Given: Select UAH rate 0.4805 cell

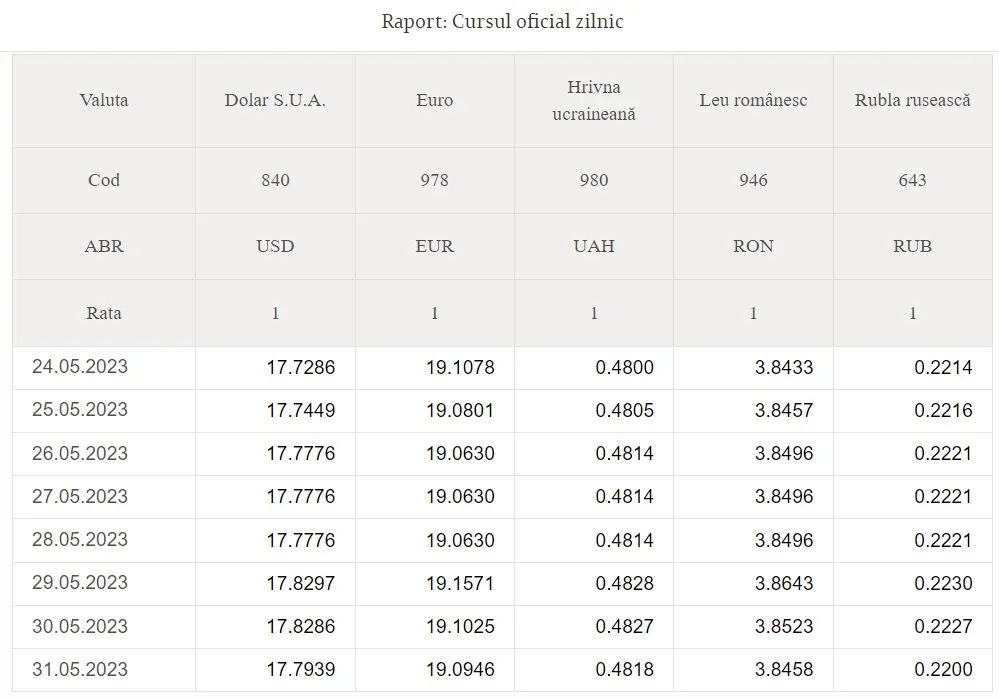Looking at the screenshot, I should click(x=594, y=411).
